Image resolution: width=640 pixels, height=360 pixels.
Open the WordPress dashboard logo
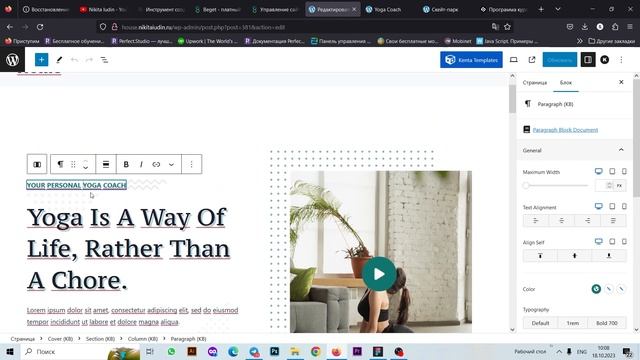[12, 60]
